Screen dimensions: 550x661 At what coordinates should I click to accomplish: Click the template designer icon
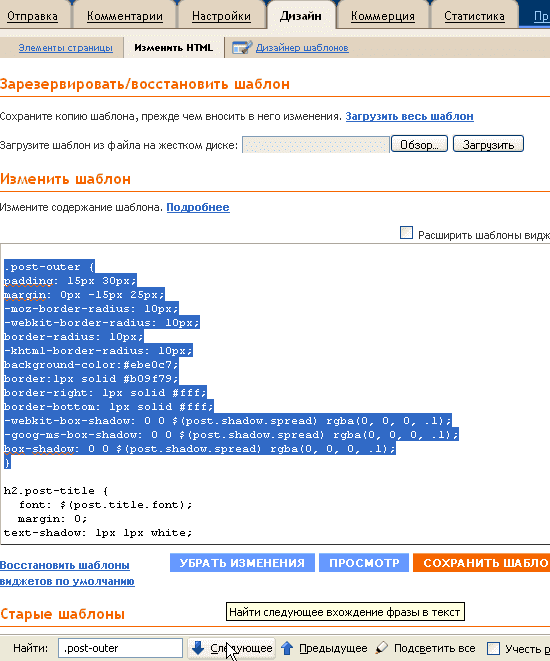pos(242,48)
